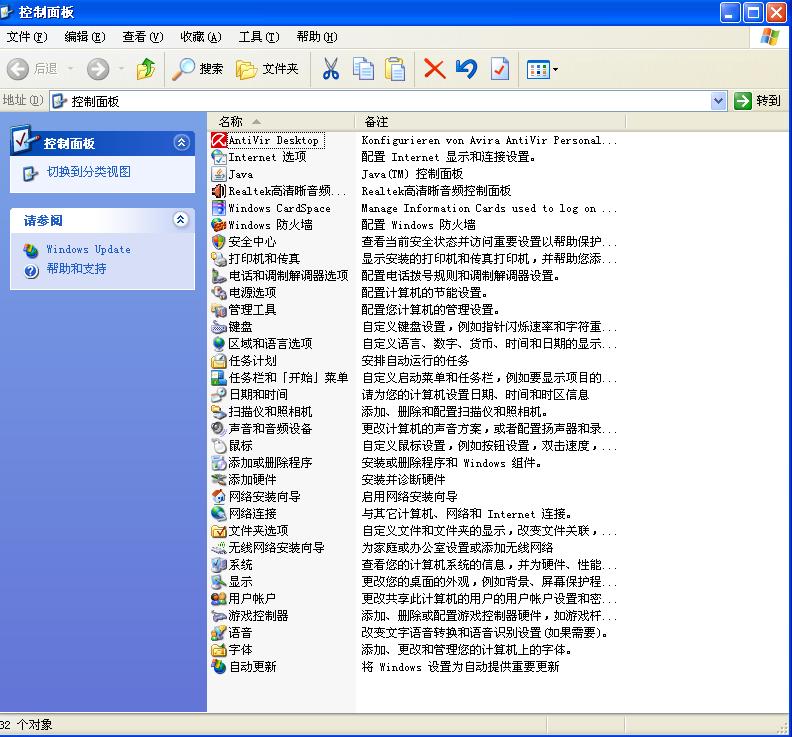Click the Realtek audio speaker icon
Viewport: 792px width, 737px height.
(219, 191)
